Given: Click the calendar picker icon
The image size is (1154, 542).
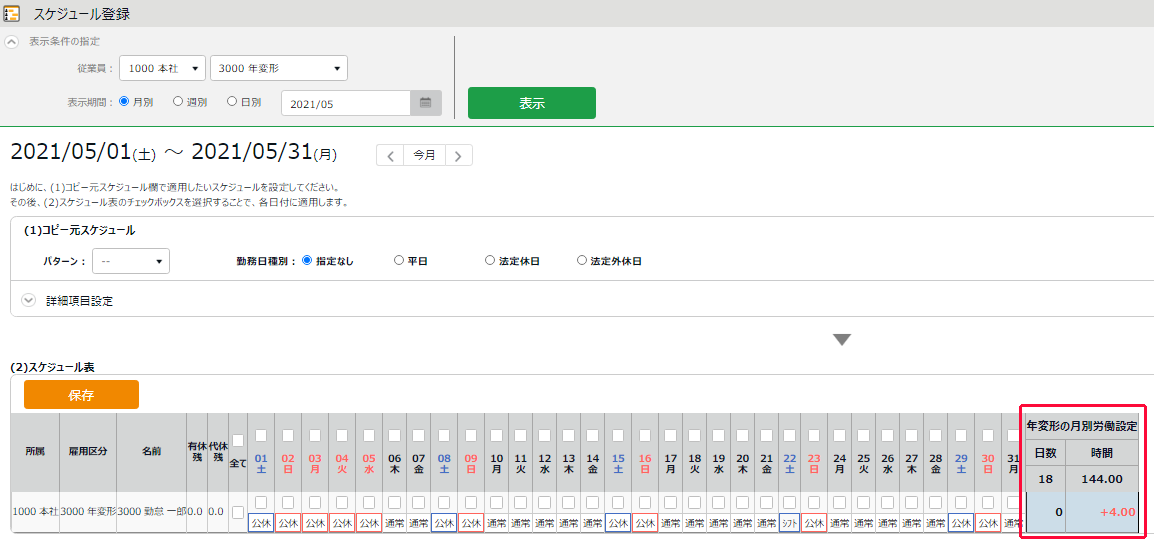Looking at the screenshot, I should pos(425,103).
